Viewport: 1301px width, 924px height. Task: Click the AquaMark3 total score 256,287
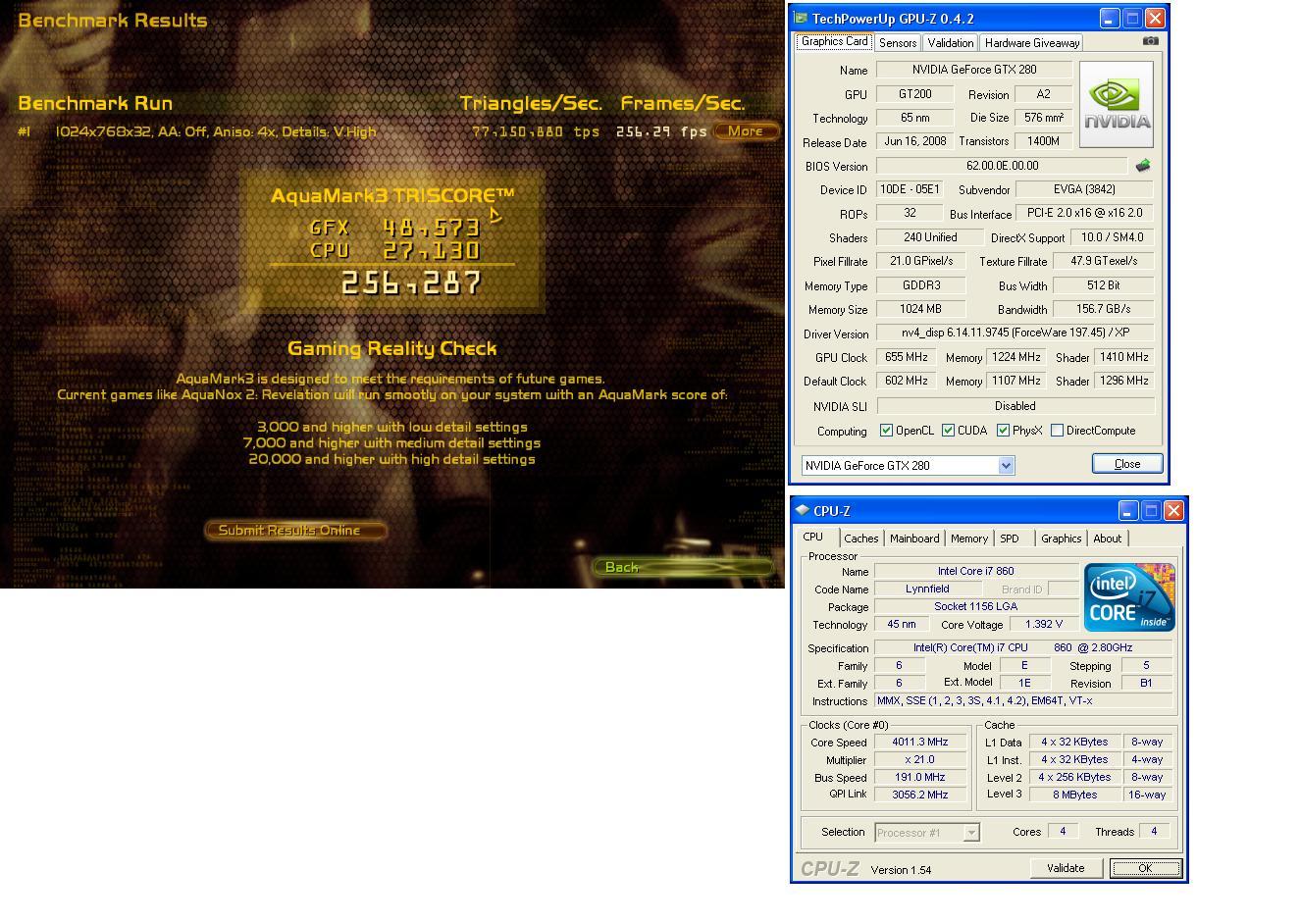pos(412,284)
